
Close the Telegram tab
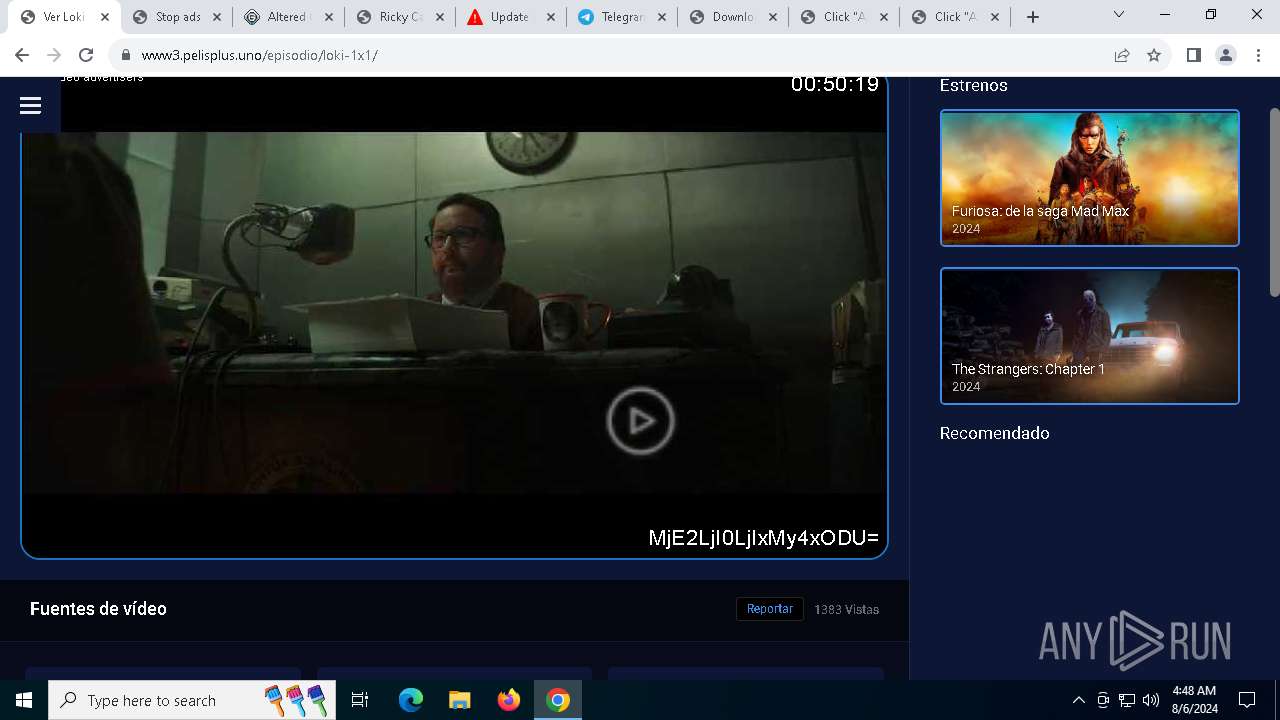click(x=661, y=17)
